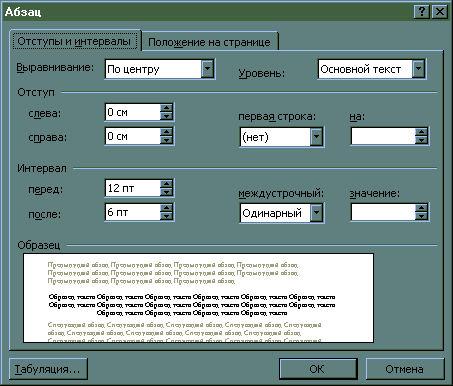Image resolution: width=453 pixels, height=386 pixels.
Task: Decrease the слева indent value
Action: [x=166, y=116]
